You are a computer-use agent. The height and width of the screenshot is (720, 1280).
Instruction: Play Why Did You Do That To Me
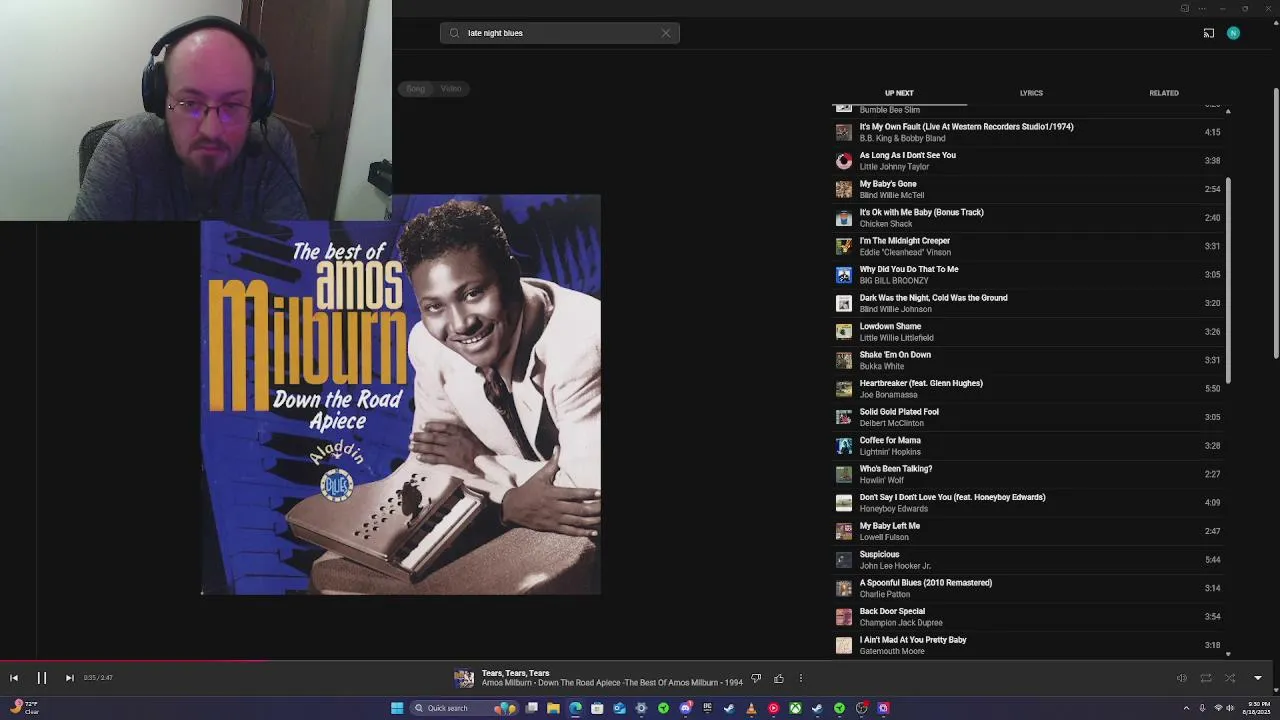(1029, 275)
